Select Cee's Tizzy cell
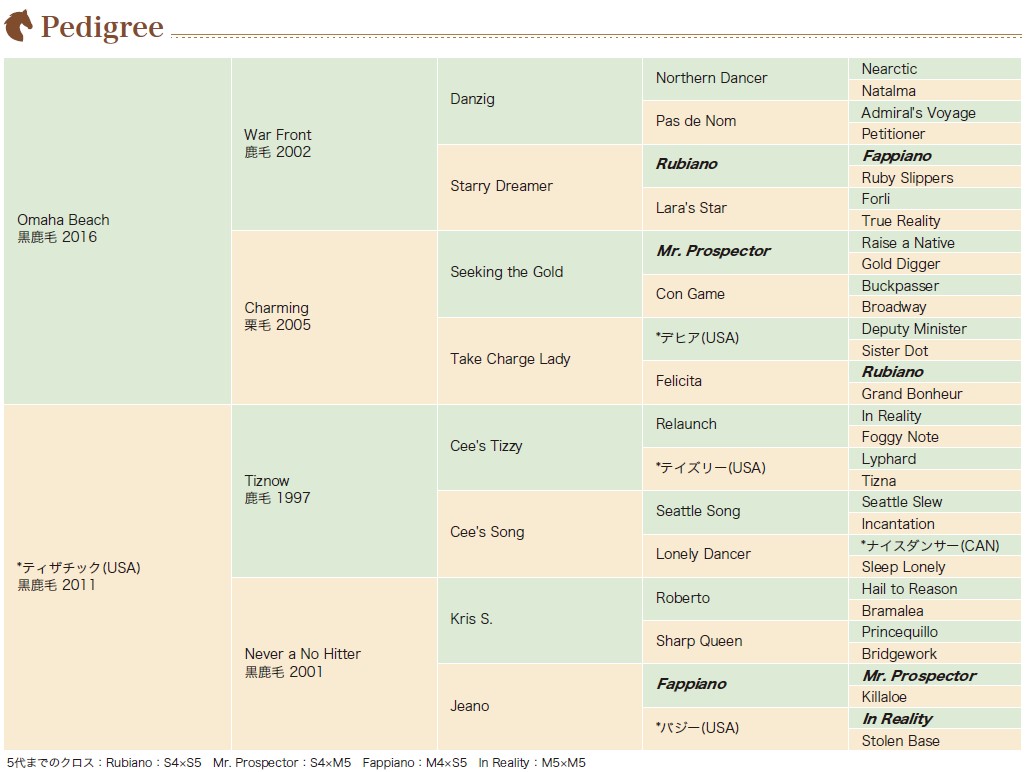 540,447
